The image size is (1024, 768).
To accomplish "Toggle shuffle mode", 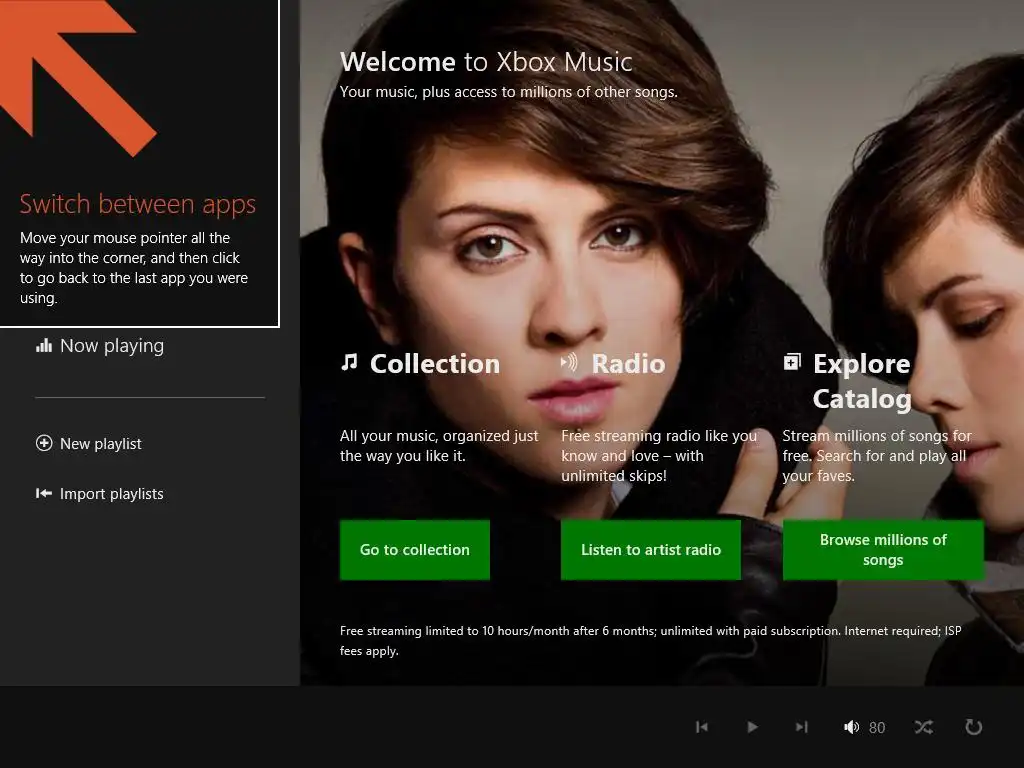I will 923,727.
